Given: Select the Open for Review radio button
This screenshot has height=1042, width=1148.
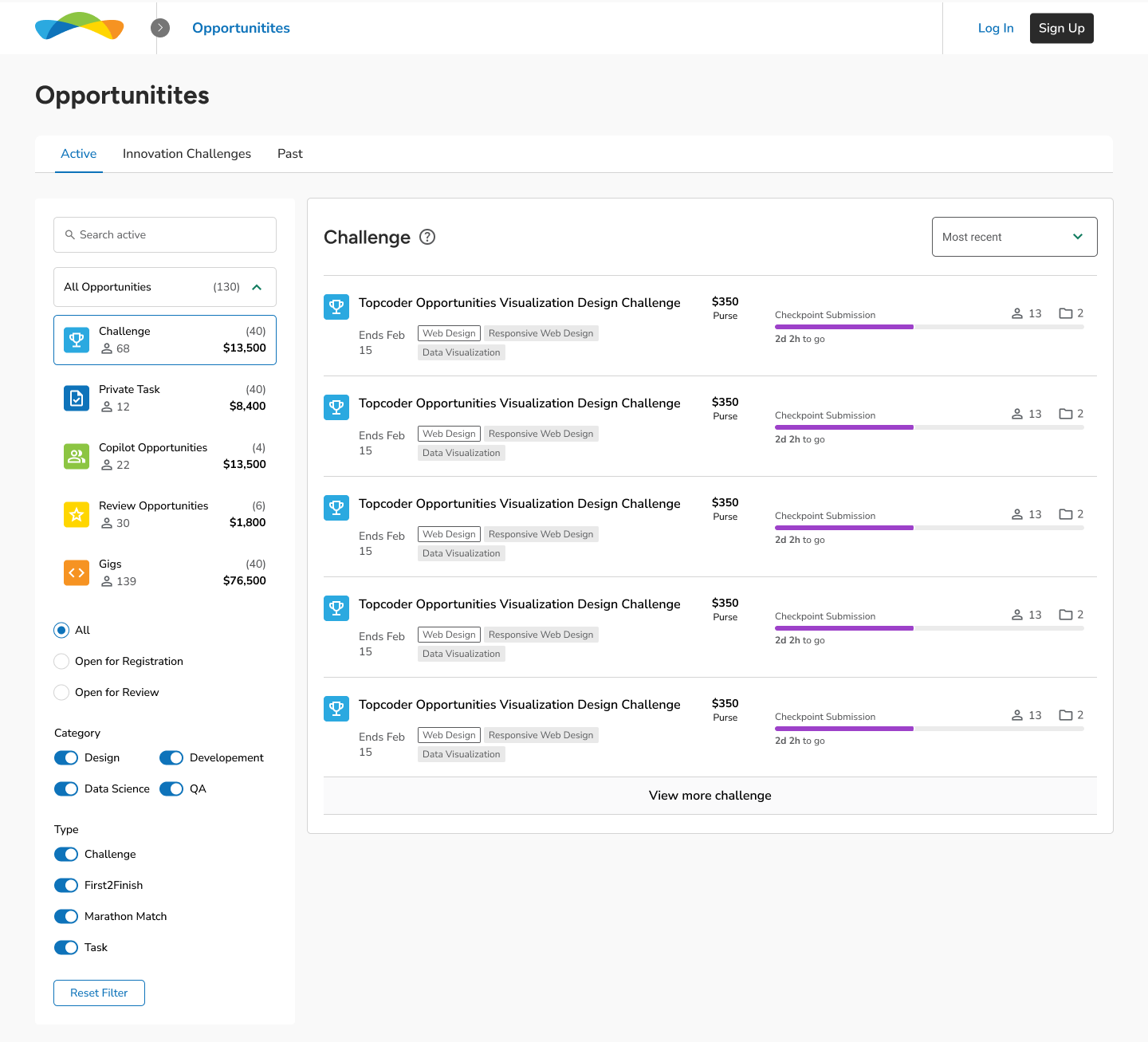Looking at the screenshot, I should click(61, 692).
